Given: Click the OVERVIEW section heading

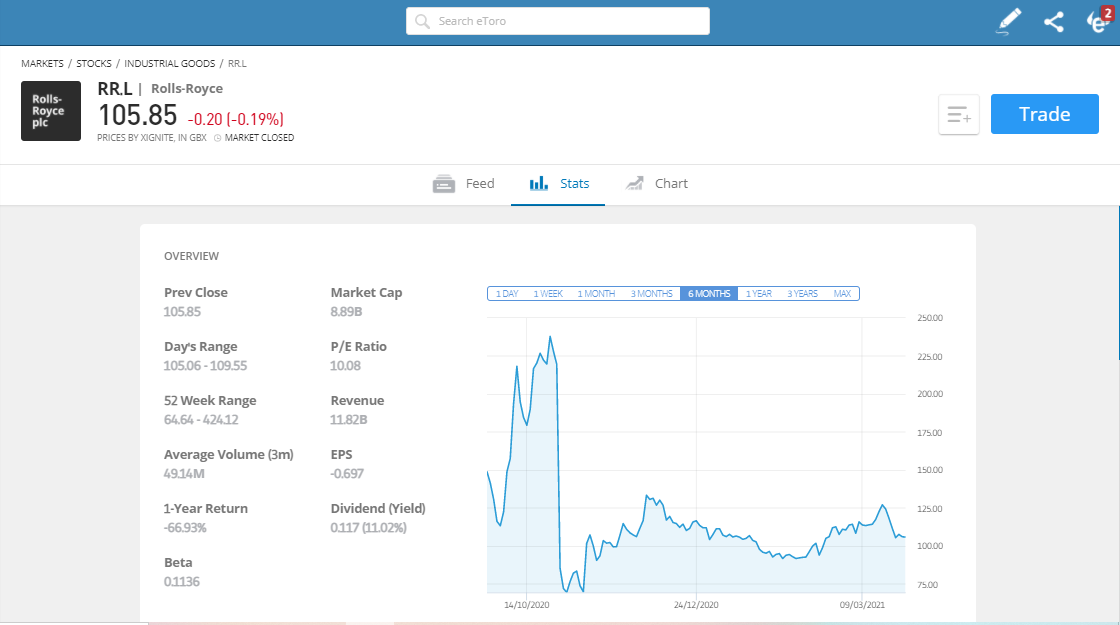Looking at the screenshot, I should (x=191, y=256).
